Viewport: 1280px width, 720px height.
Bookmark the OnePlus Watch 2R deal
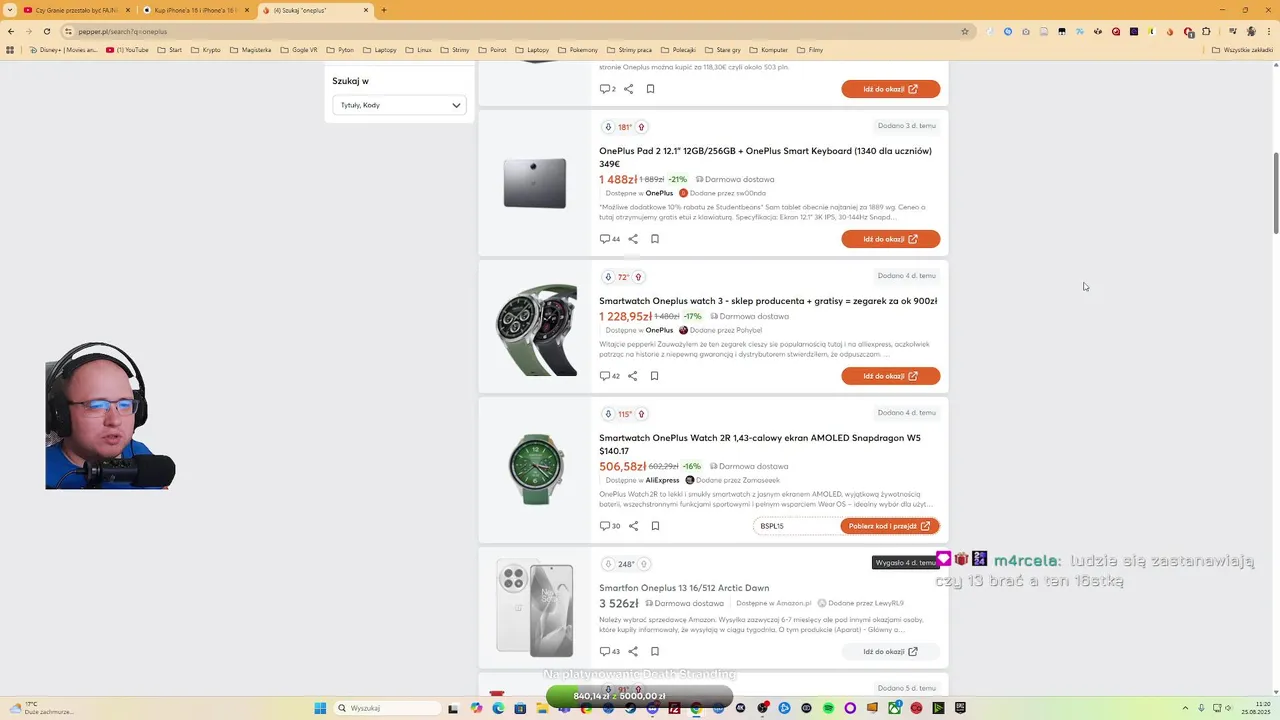655,526
